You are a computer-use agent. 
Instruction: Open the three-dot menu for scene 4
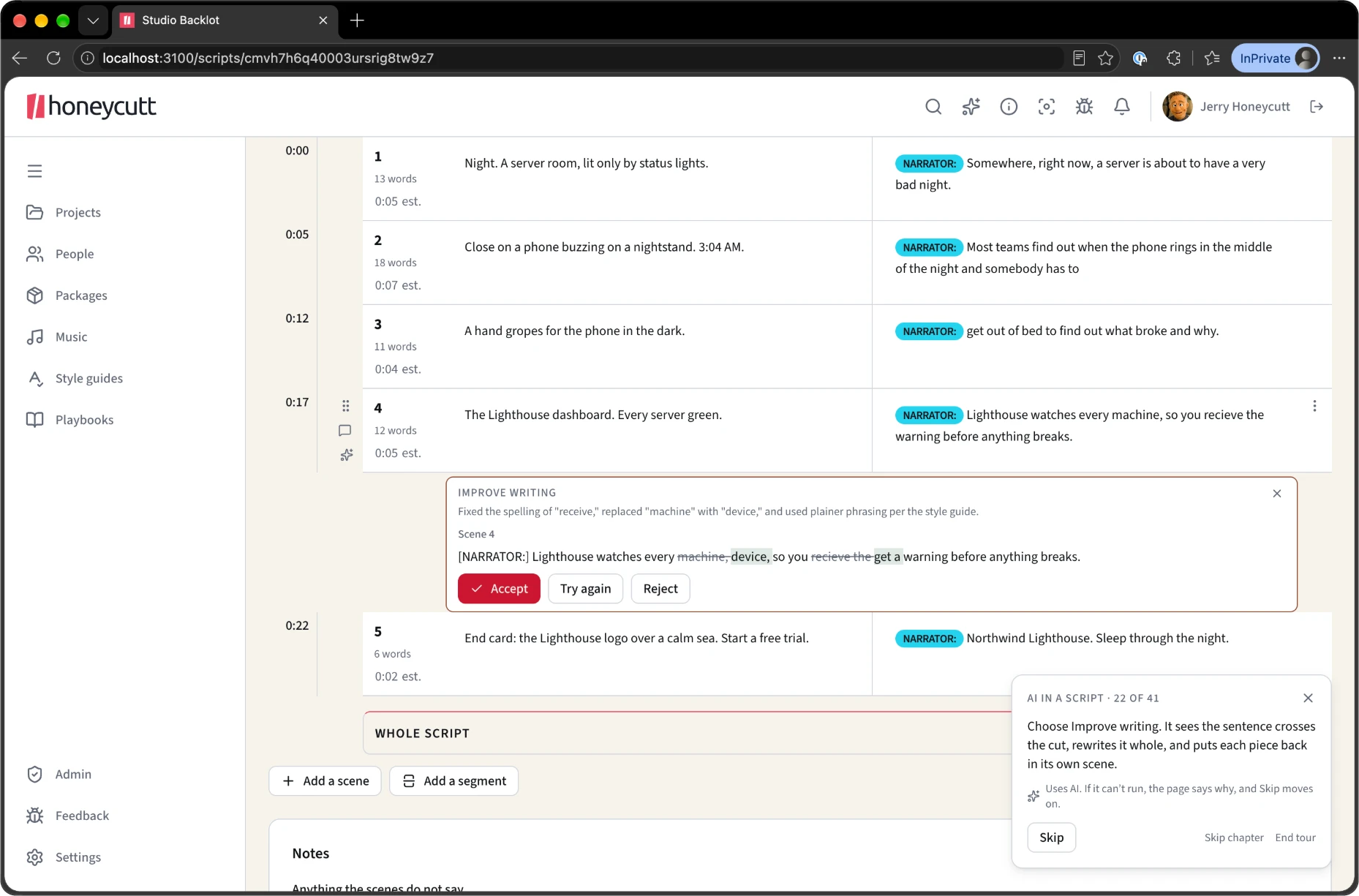coord(1314,406)
